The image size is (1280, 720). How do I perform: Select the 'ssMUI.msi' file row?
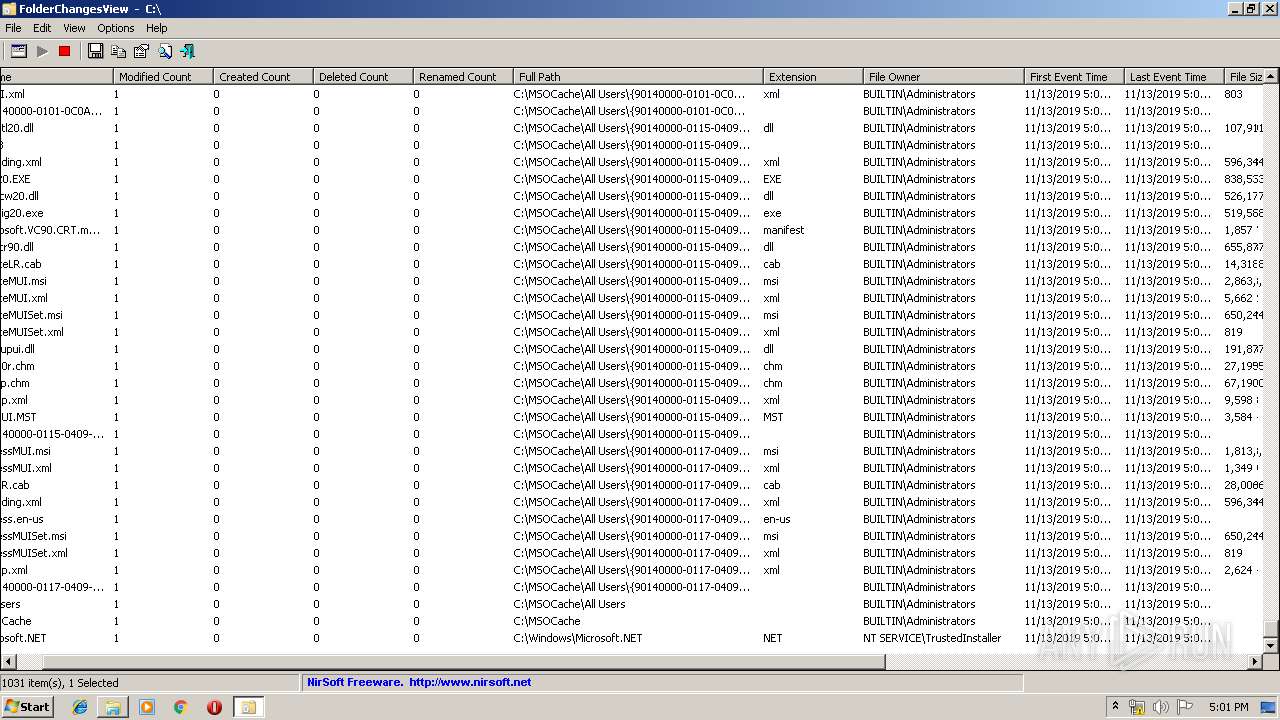pos(632,451)
